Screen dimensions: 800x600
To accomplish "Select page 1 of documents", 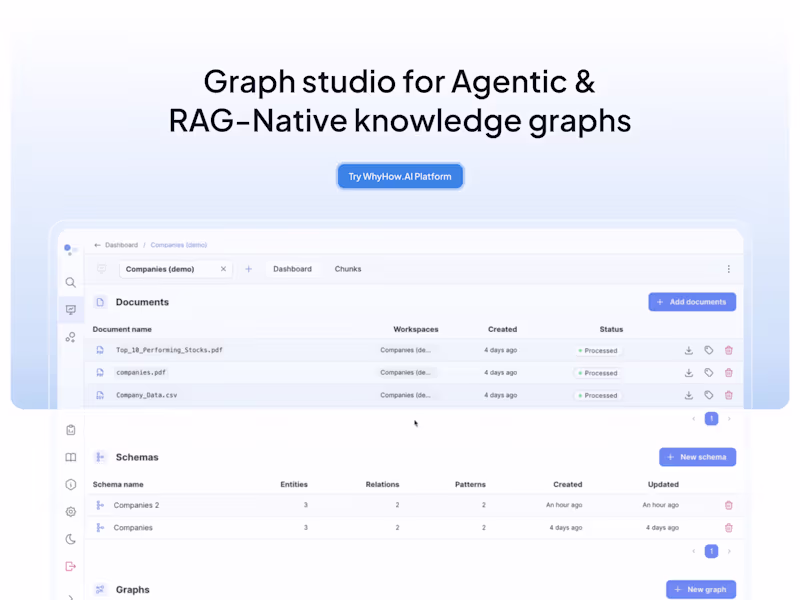I will click(x=711, y=418).
